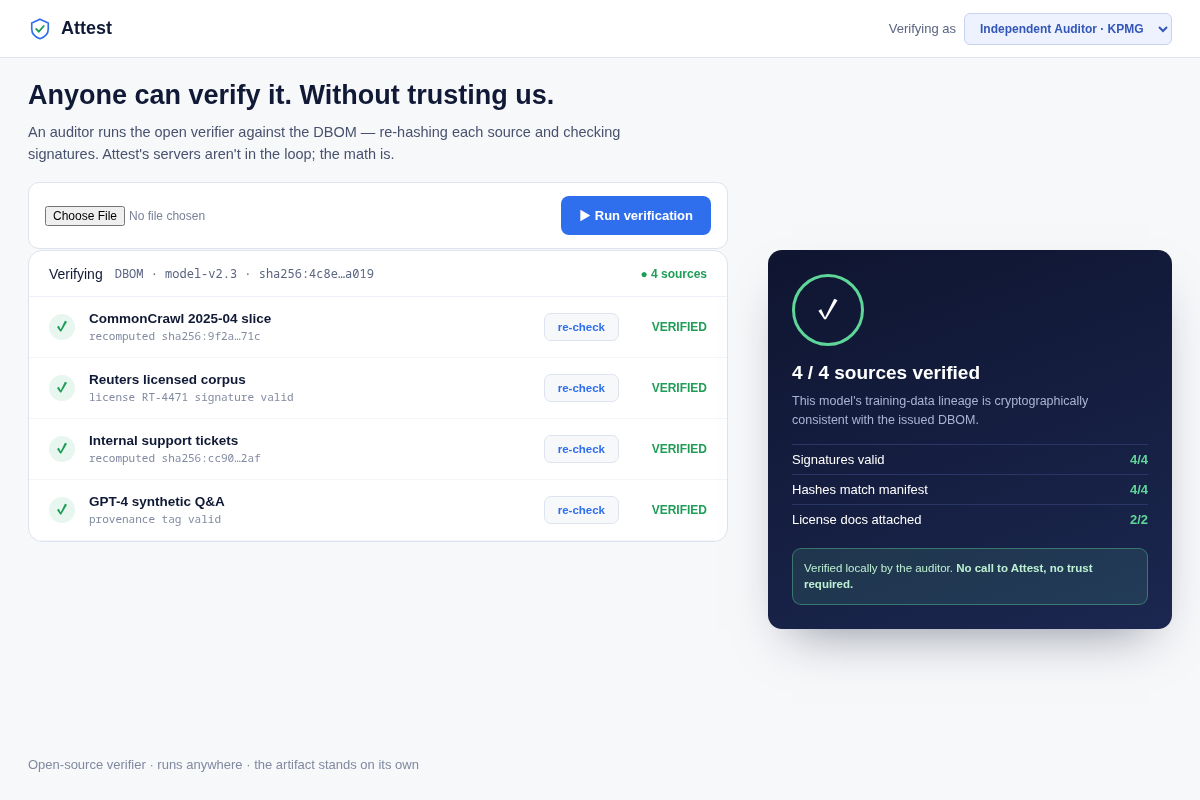Screen dimensions: 1200x800
Task: Click 'Reuters licensed corpus' title
Action: pyautogui.click(x=167, y=380)
